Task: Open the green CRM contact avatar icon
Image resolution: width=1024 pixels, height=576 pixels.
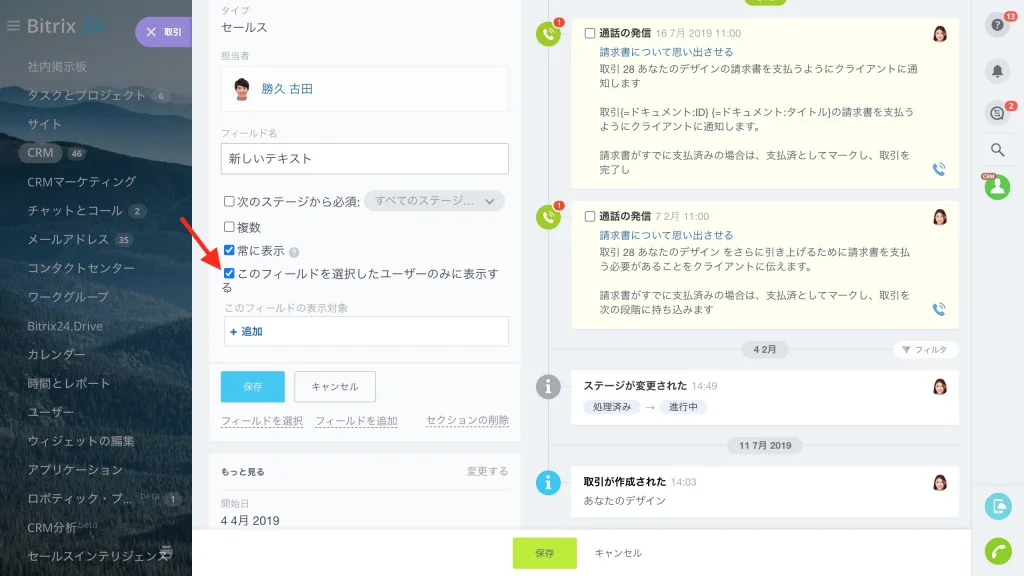Action: pos(997,187)
